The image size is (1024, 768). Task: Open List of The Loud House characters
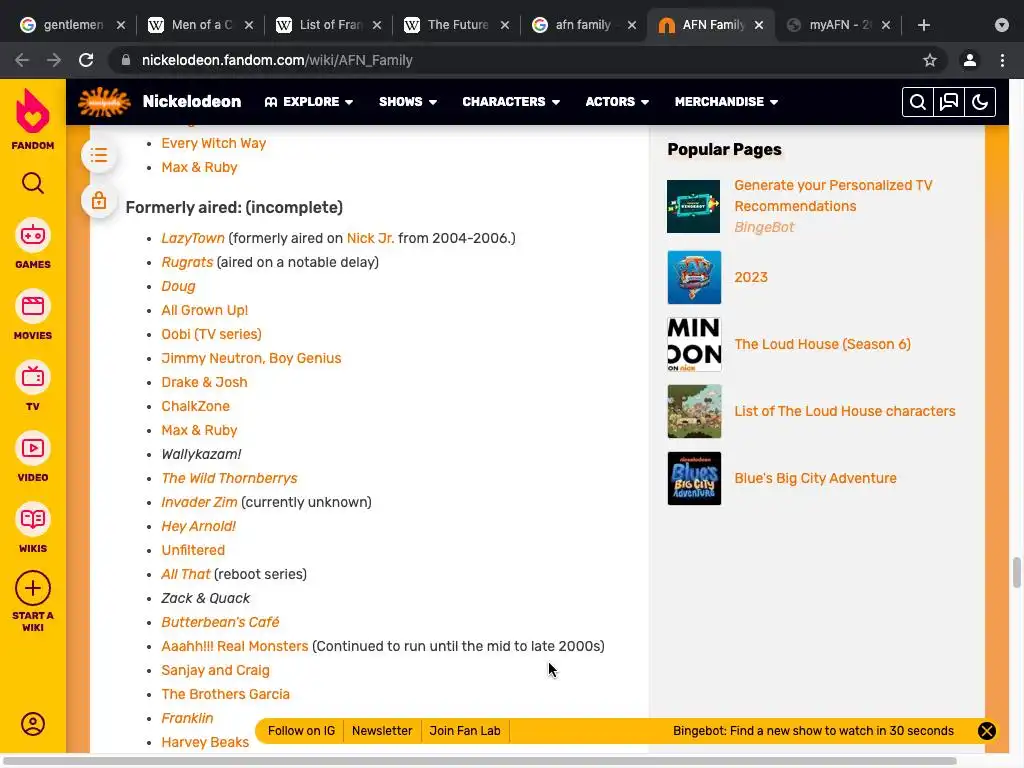pyautogui.click(x=844, y=411)
